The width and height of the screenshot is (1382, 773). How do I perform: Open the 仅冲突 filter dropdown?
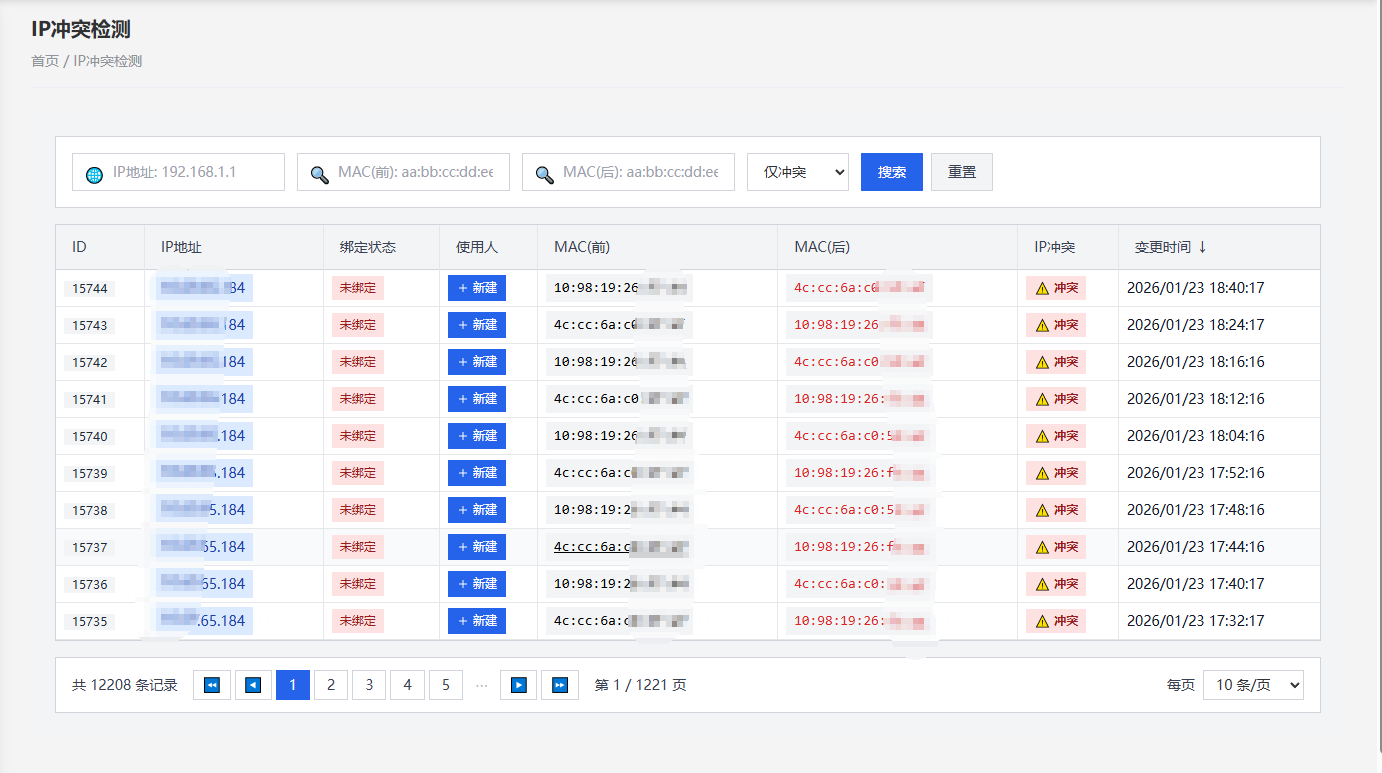pos(797,172)
